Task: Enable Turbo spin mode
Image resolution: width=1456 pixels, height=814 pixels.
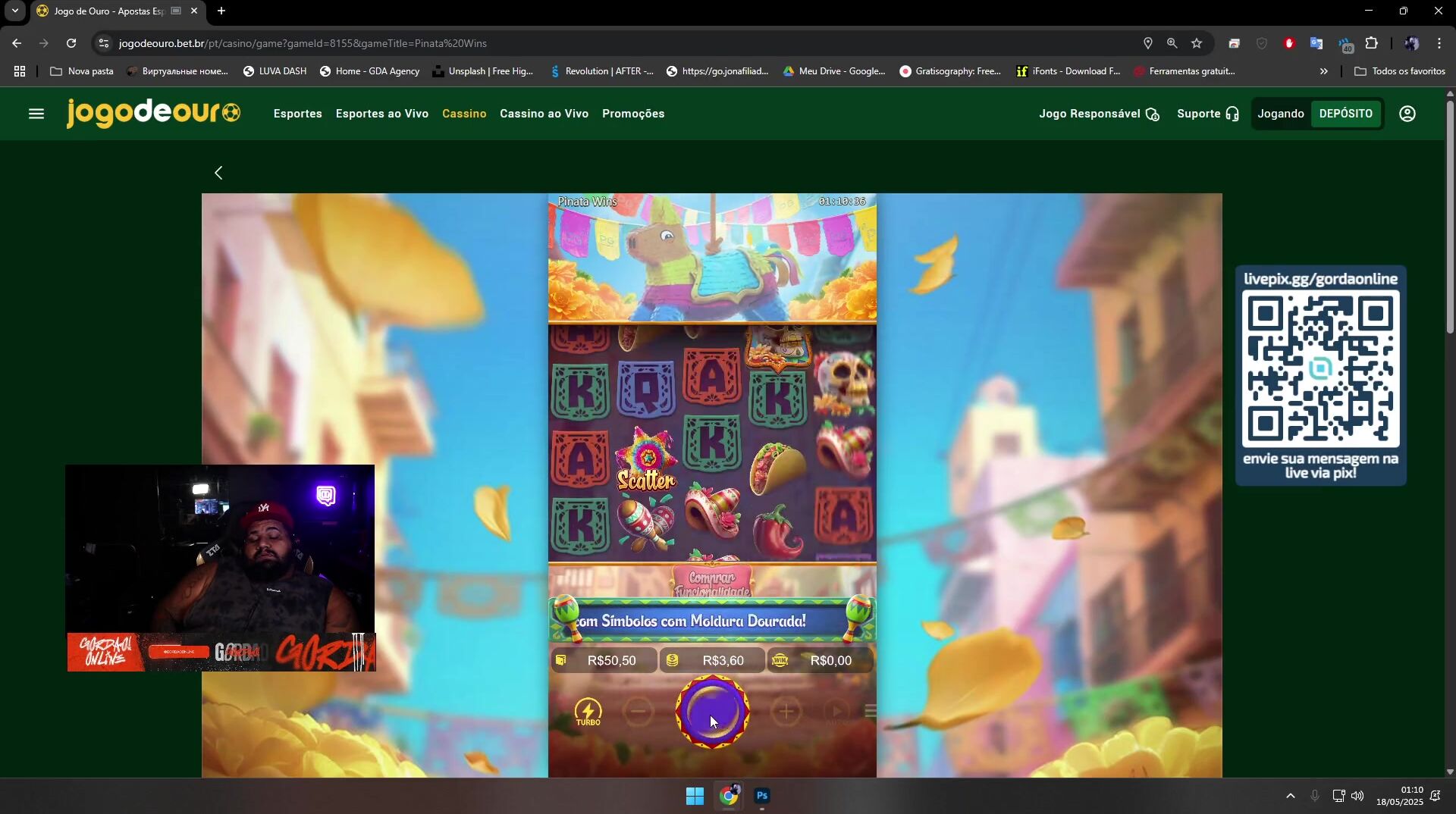Action: 588,712
